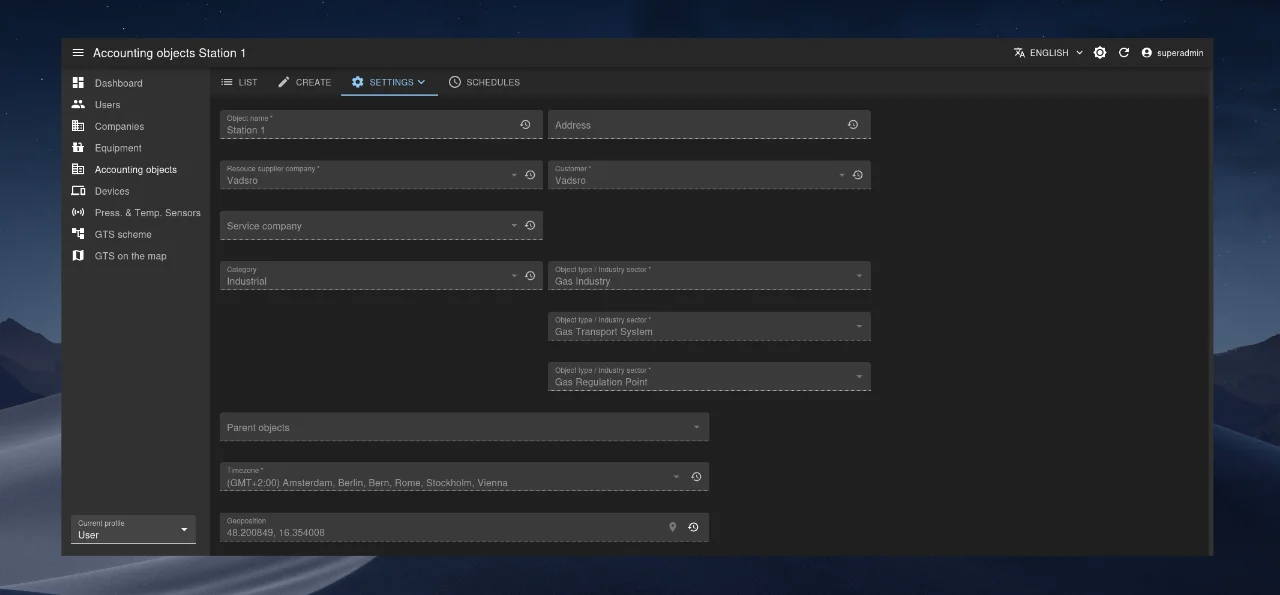Switch to the List tab
This screenshot has height=595, width=1280.
(239, 82)
